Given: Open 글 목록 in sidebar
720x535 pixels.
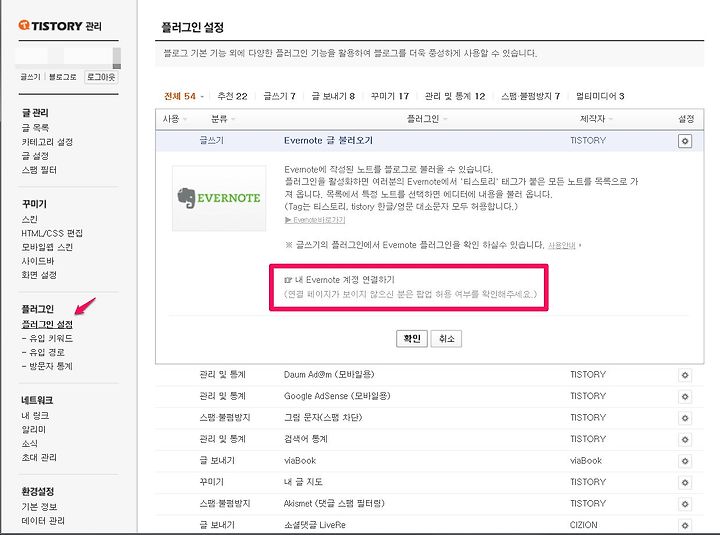Looking at the screenshot, I should (x=35, y=128).
